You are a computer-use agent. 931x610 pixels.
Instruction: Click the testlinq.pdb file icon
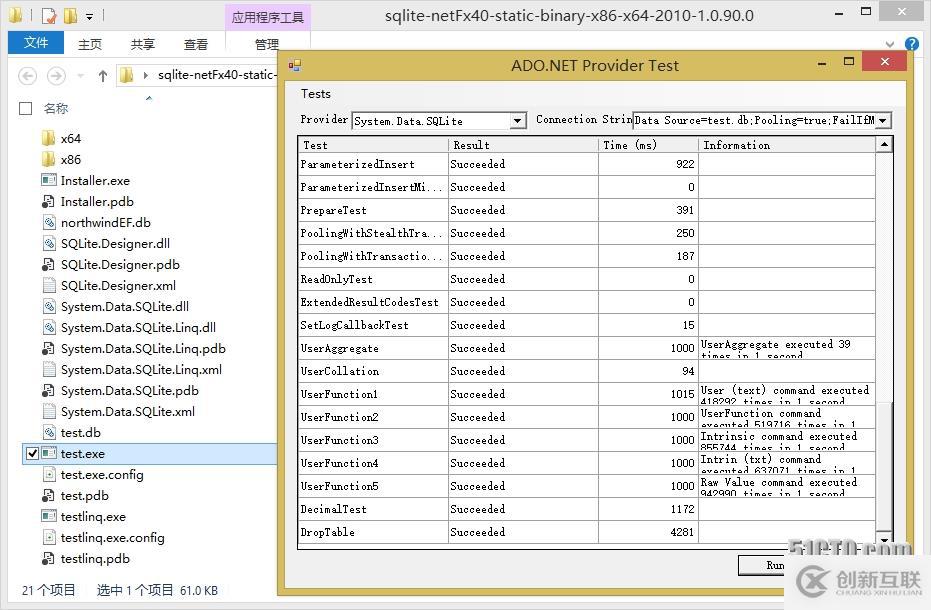(48, 558)
